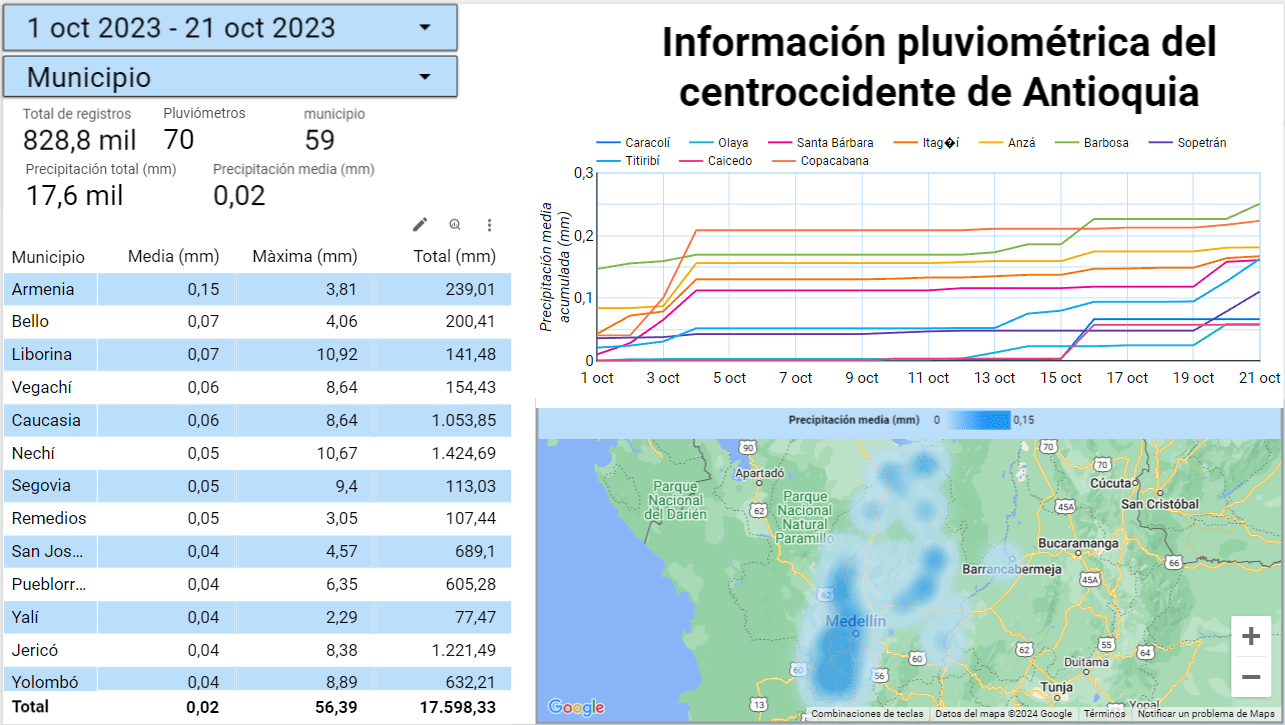Select the Segovia municipality row
This screenshot has width=1285, height=725.
[257, 485]
